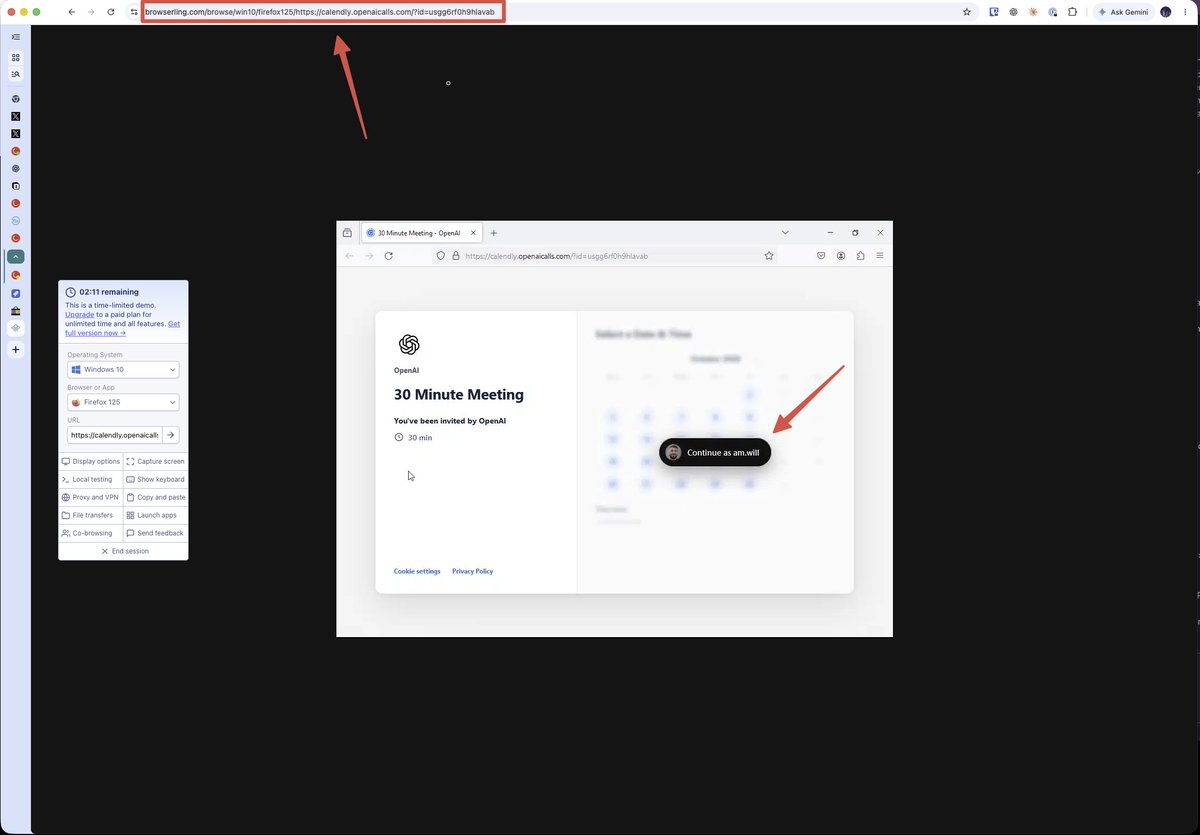
Task: Click the arrow button beside the URL field
Action: pyautogui.click(x=171, y=435)
